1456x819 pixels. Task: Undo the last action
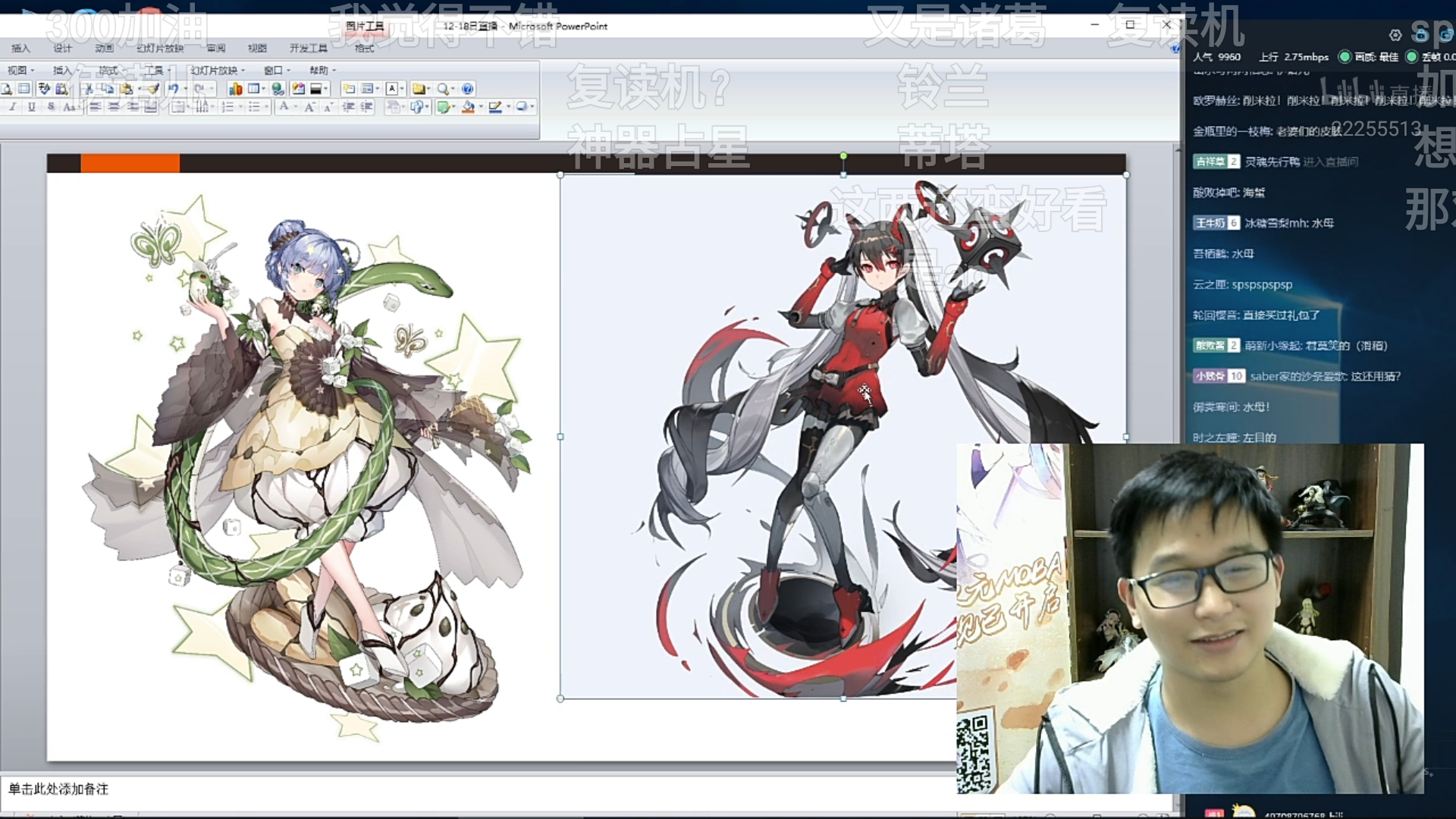click(173, 89)
